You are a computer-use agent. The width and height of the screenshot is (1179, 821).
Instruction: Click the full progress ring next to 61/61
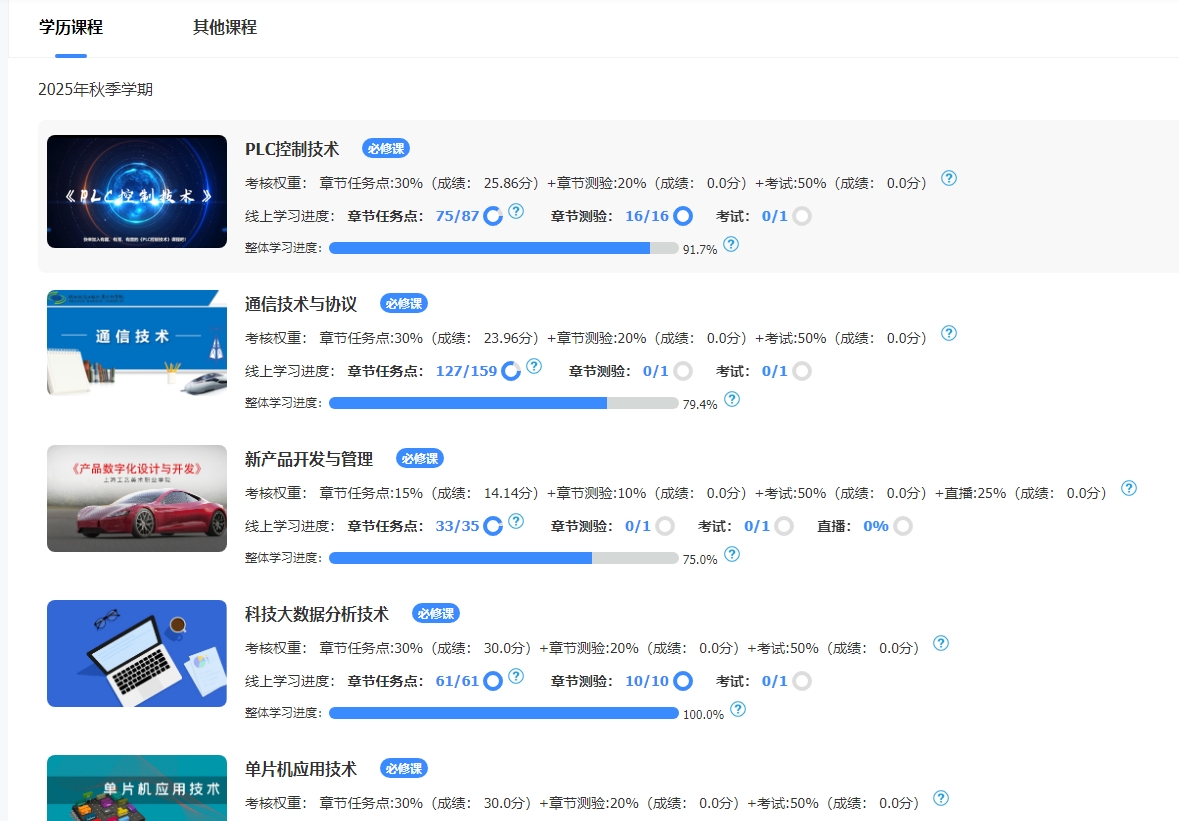point(493,681)
